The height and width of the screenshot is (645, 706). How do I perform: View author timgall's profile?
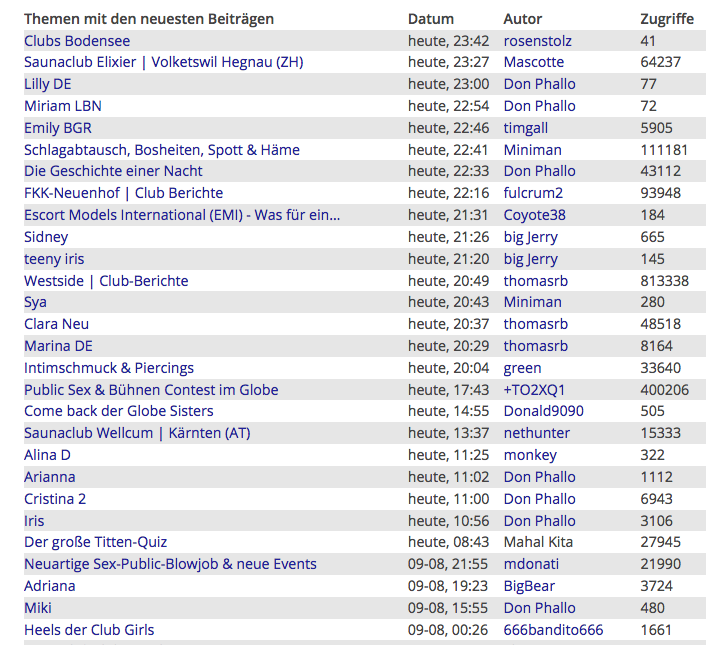[525, 128]
